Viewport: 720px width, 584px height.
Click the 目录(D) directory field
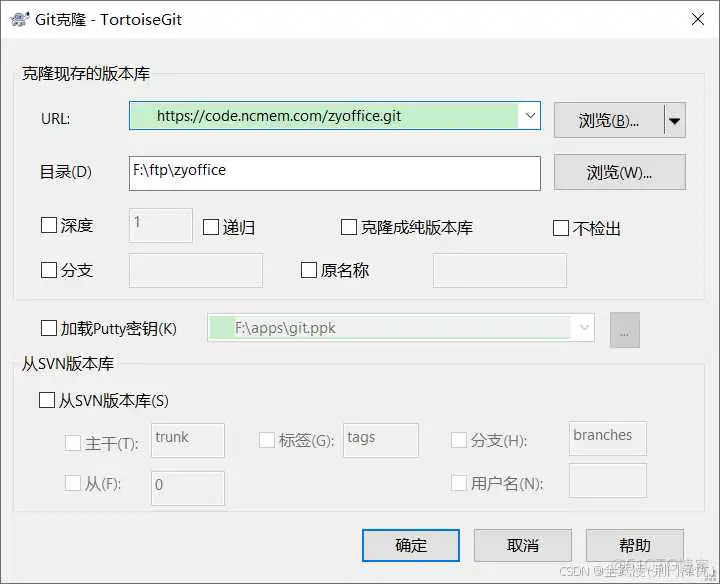pos(335,173)
